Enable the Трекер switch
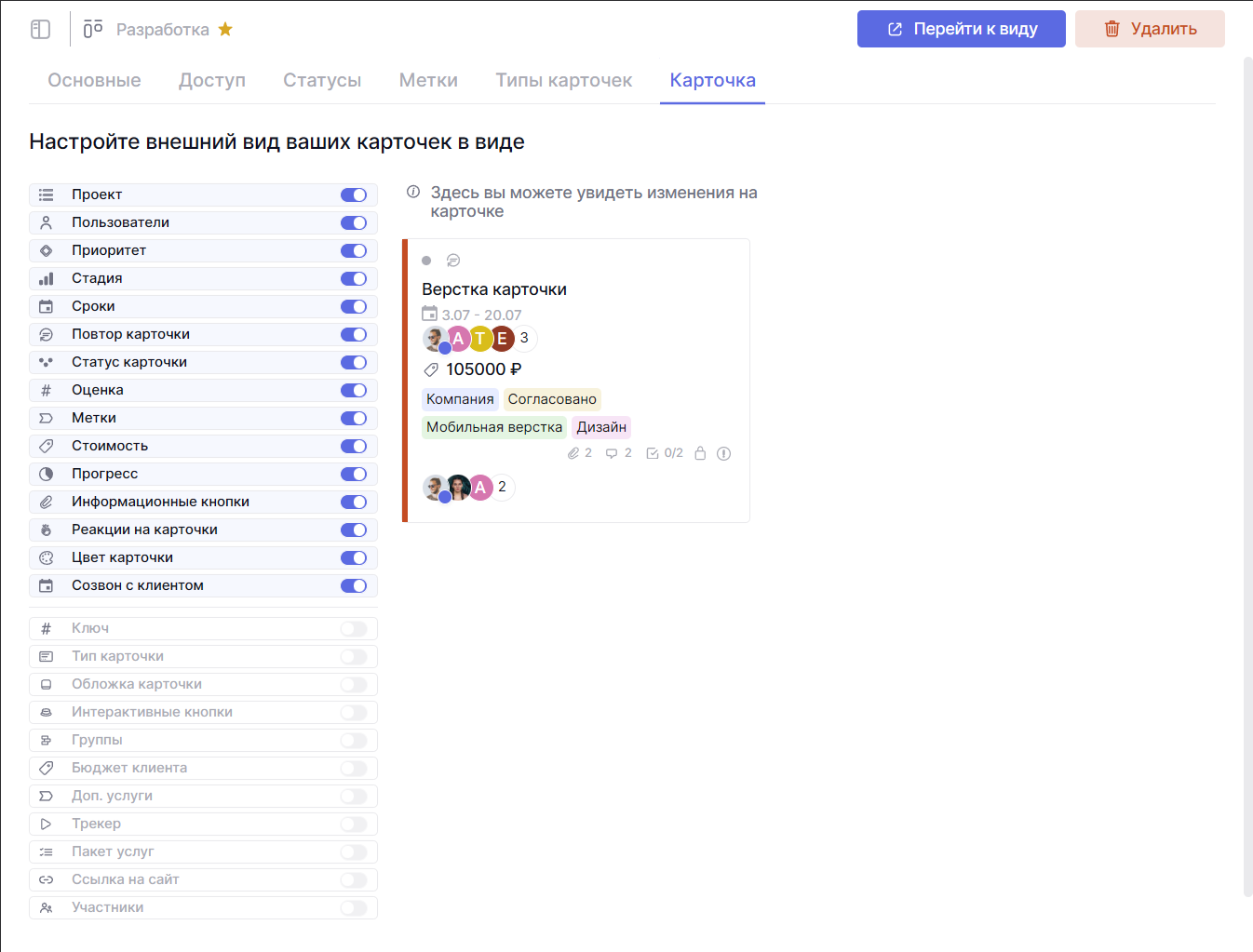The image size is (1253, 952). tap(354, 824)
